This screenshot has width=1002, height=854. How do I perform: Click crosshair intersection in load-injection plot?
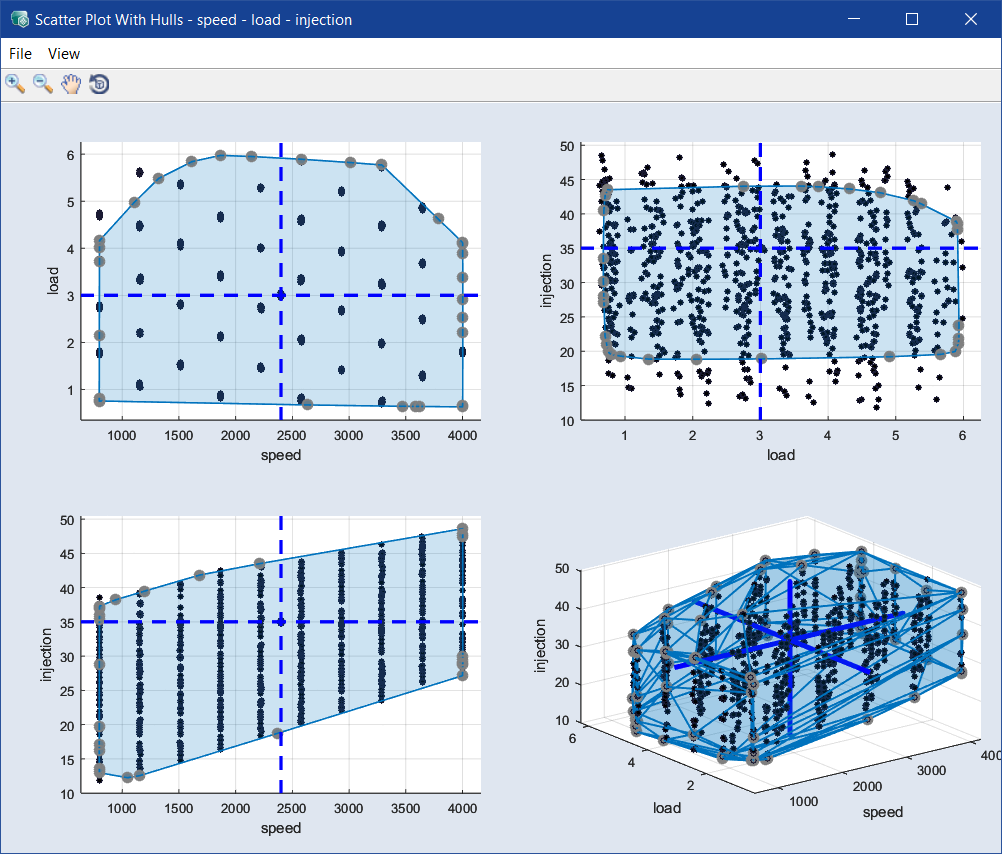click(x=760, y=248)
